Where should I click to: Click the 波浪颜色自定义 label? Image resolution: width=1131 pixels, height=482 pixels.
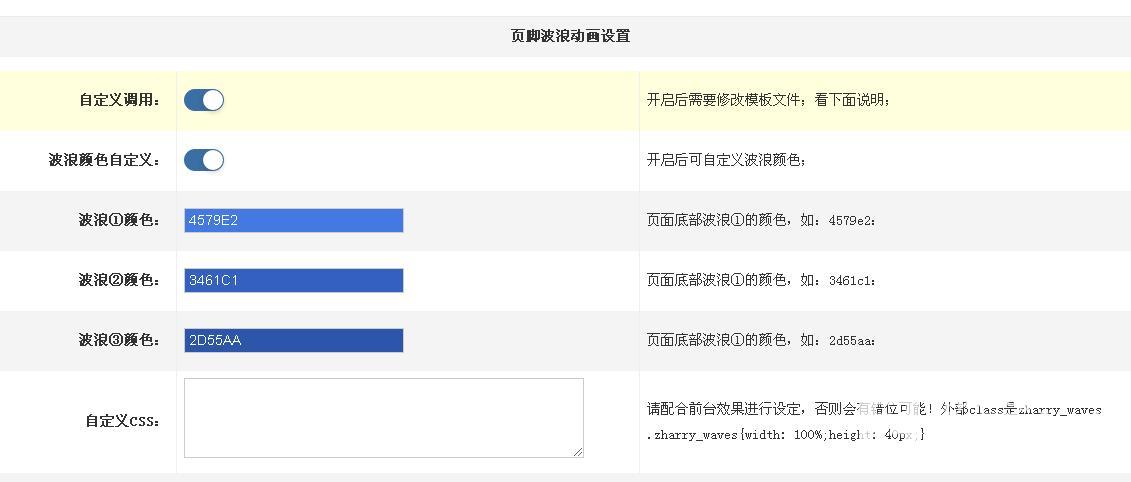coord(104,160)
